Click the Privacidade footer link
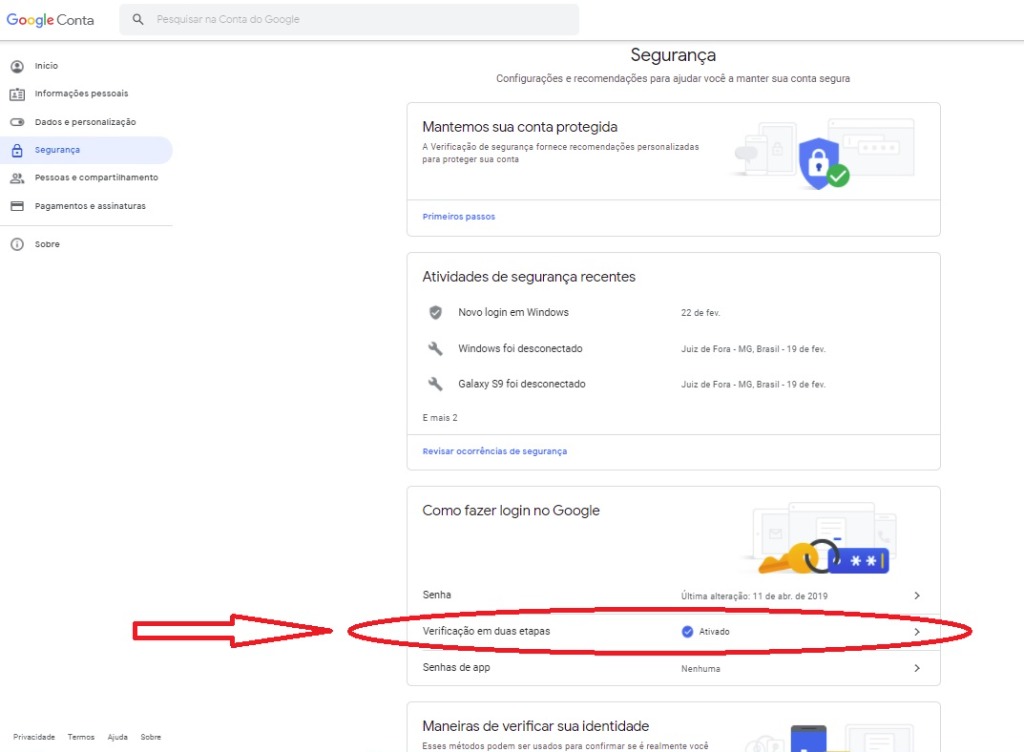1024x752 pixels. click(x=34, y=737)
